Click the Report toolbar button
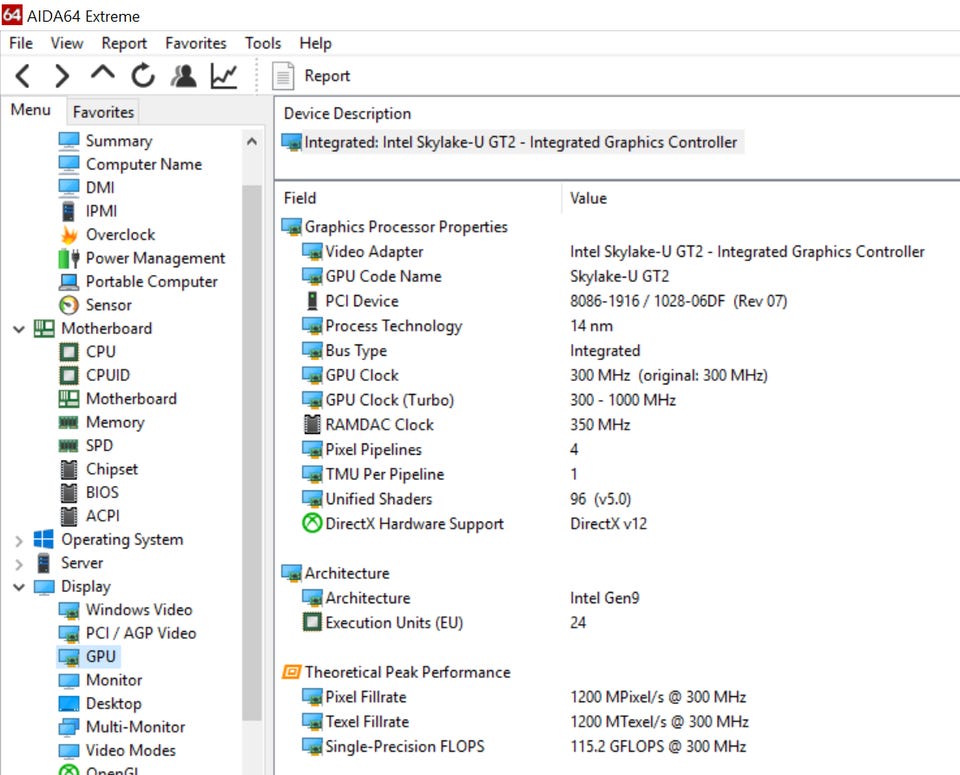 click(x=312, y=76)
